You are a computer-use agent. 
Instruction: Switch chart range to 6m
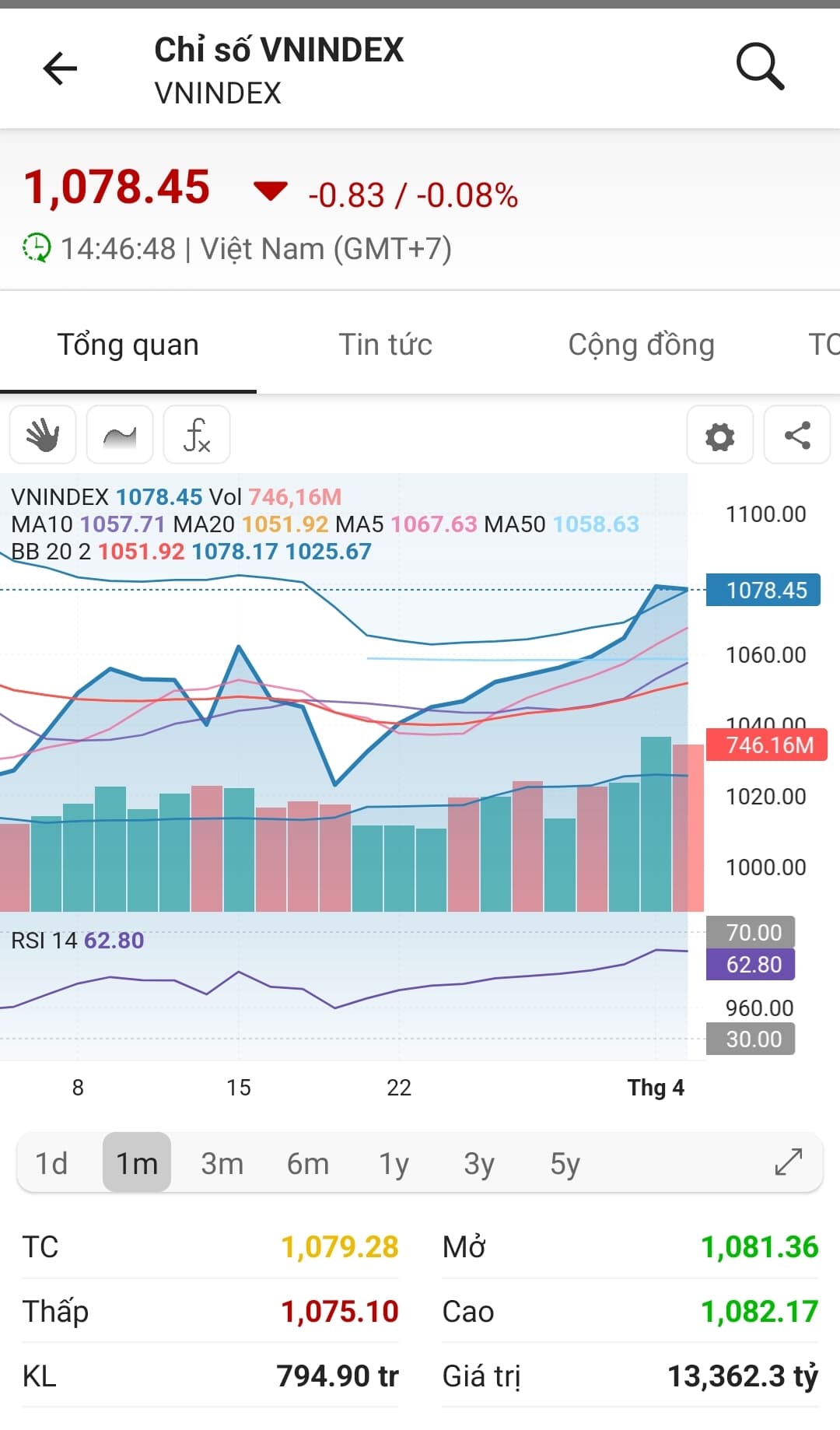tap(308, 1163)
